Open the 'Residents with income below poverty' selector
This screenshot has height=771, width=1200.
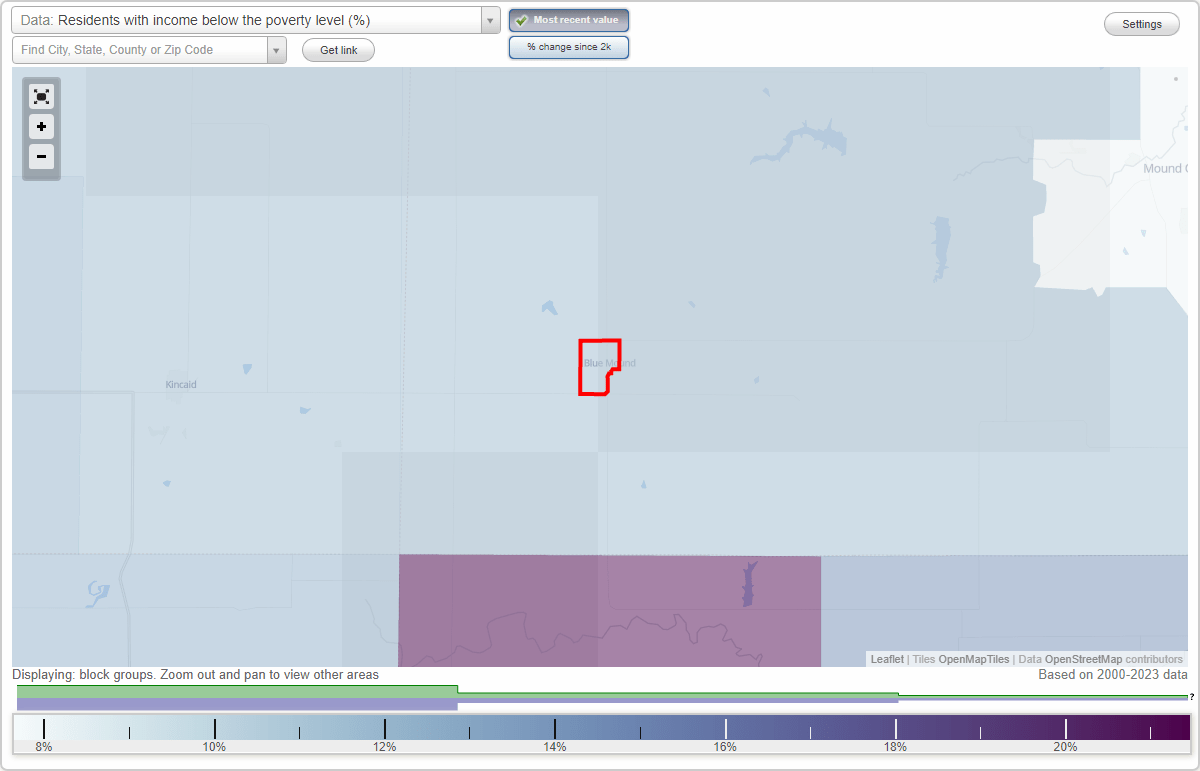[x=250, y=20]
